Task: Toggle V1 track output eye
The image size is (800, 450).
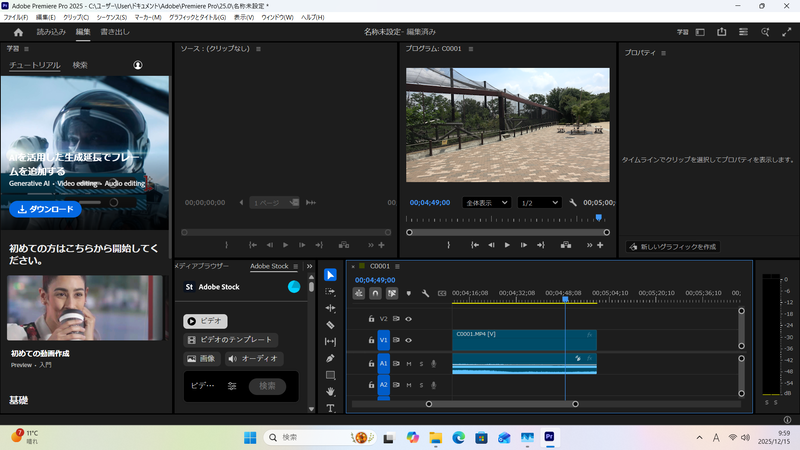Action: 408,340
